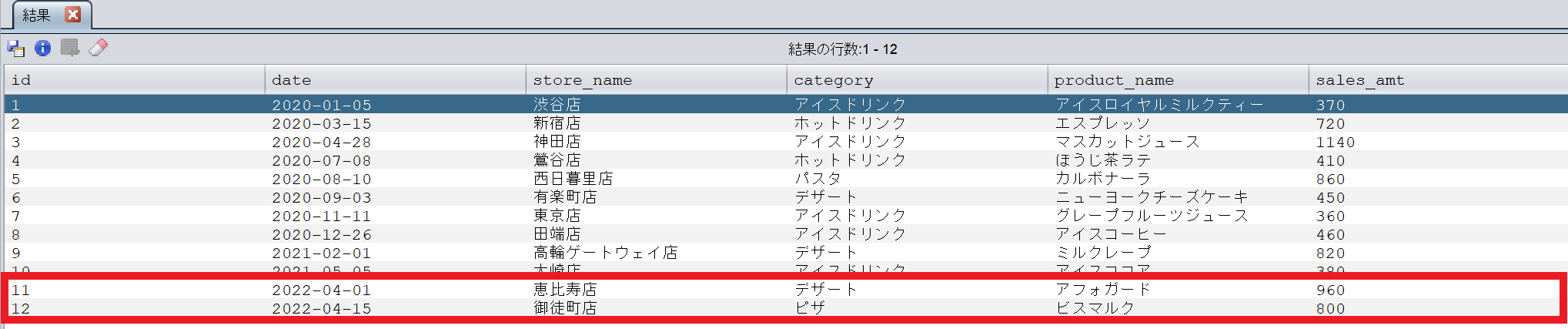Select sales amount 1140
This screenshot has width=1568, height=329.
point(1336,142)
